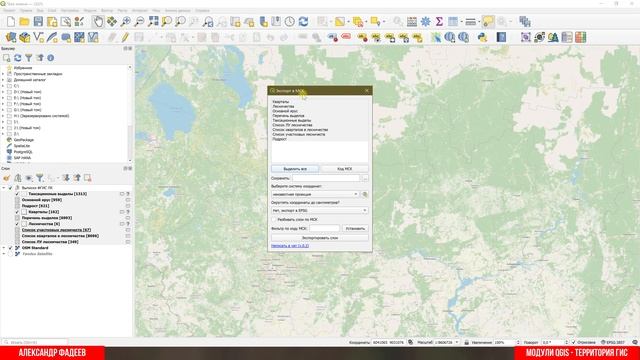This screenshot has width=640, height=360.
Task: Expand Домашний каталог in Browser
Action: pyautogui.click(x=3, y=80)
